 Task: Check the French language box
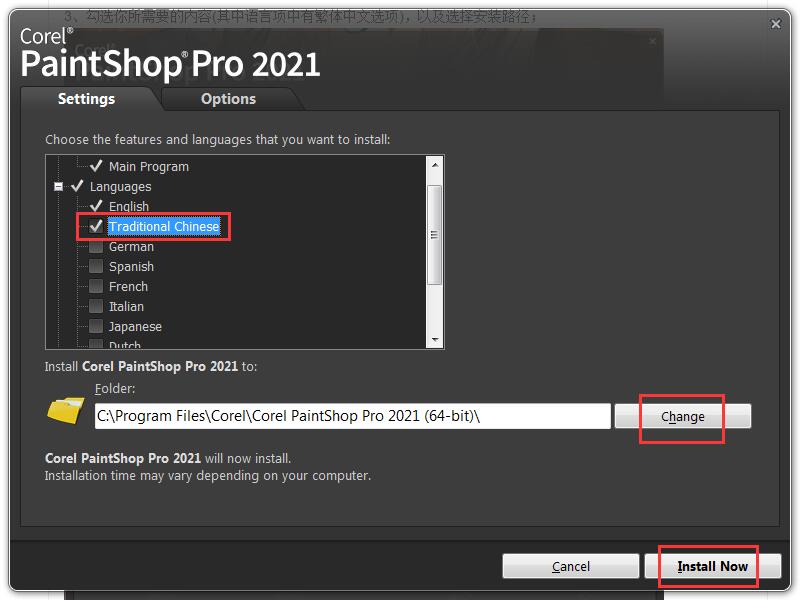tap(96, 286)
